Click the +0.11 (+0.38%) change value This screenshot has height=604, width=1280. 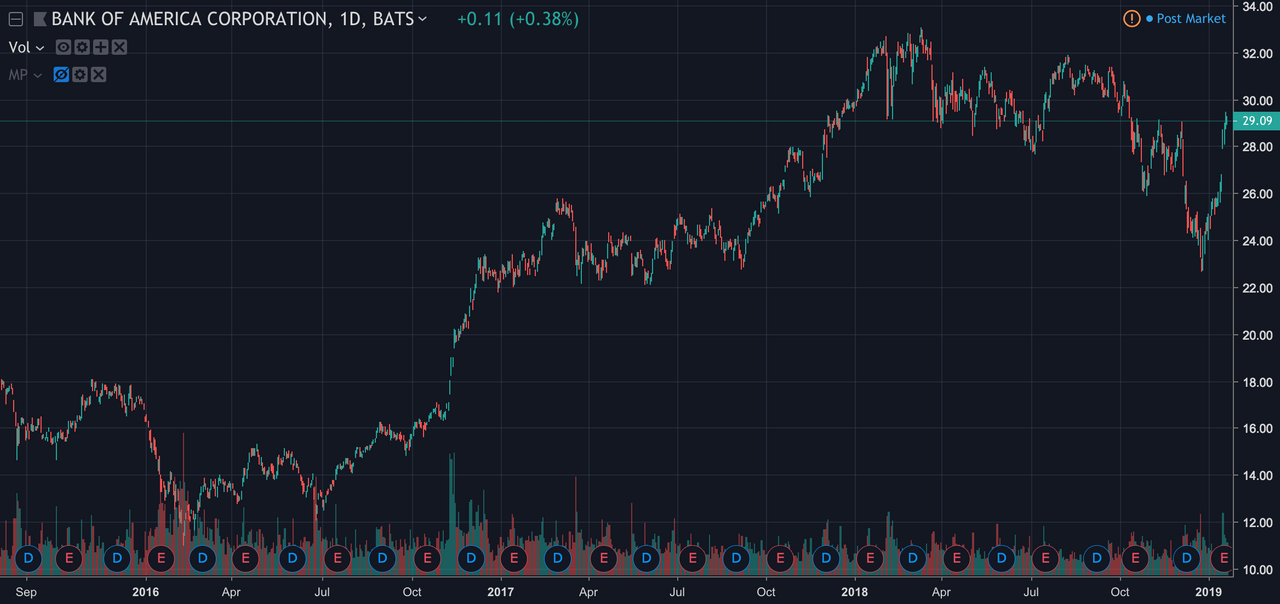click(x=517, y=18)
